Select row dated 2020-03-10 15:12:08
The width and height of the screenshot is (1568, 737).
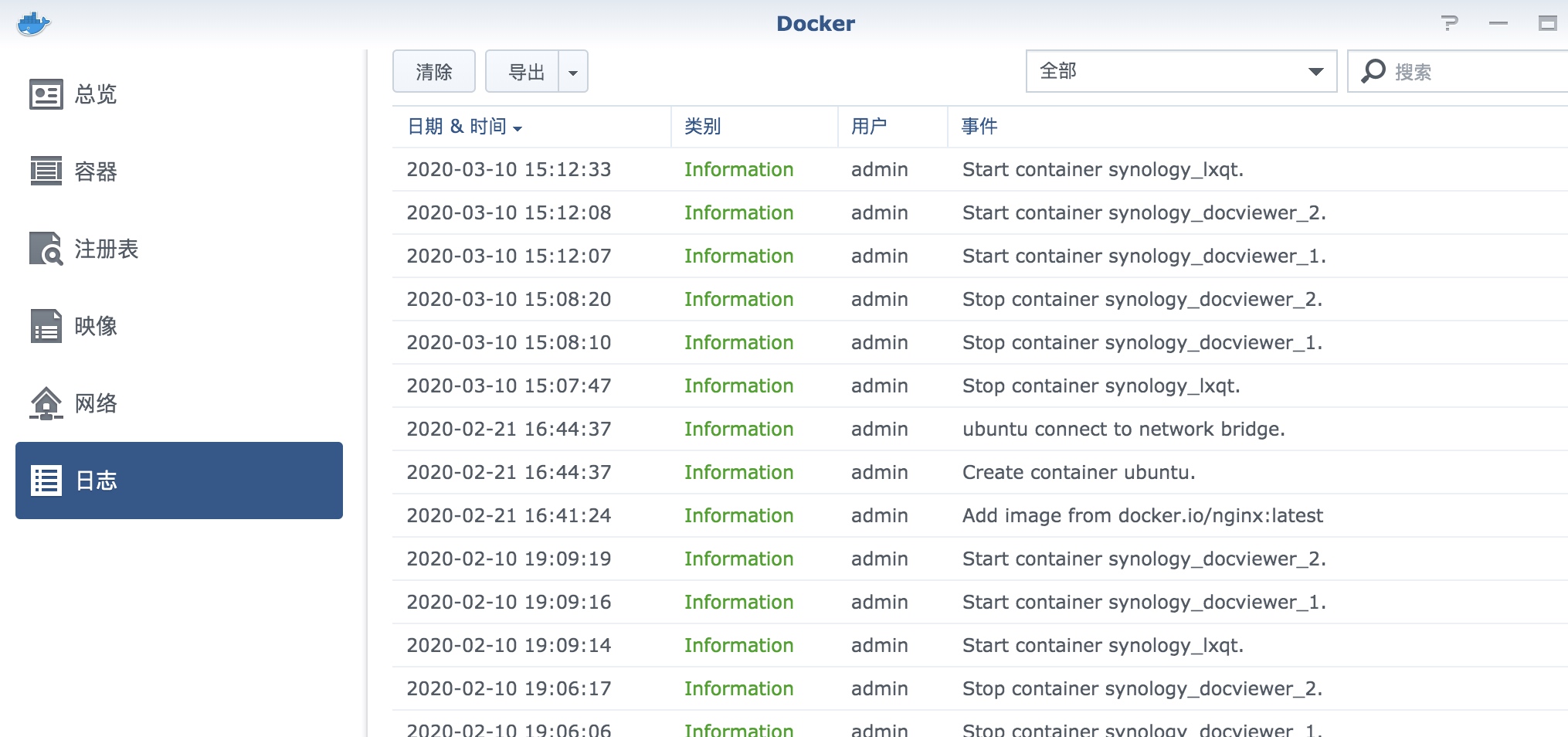tap(980, 212)
